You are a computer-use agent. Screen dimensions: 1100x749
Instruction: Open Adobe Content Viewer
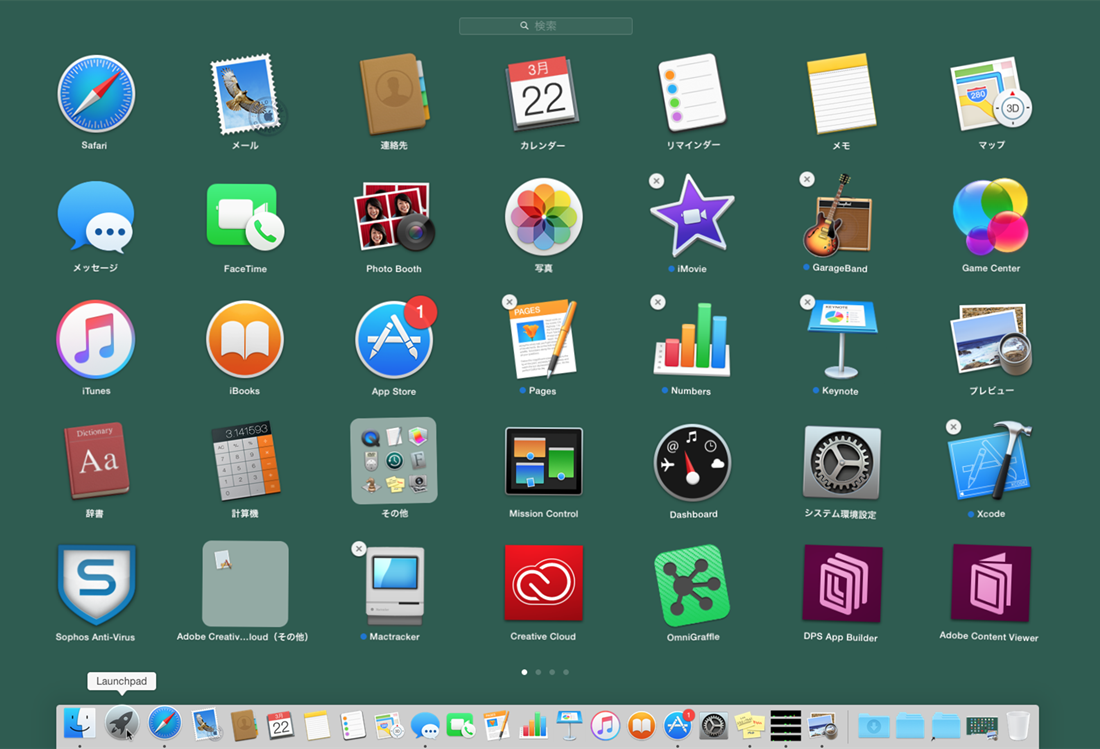(990, 585)
